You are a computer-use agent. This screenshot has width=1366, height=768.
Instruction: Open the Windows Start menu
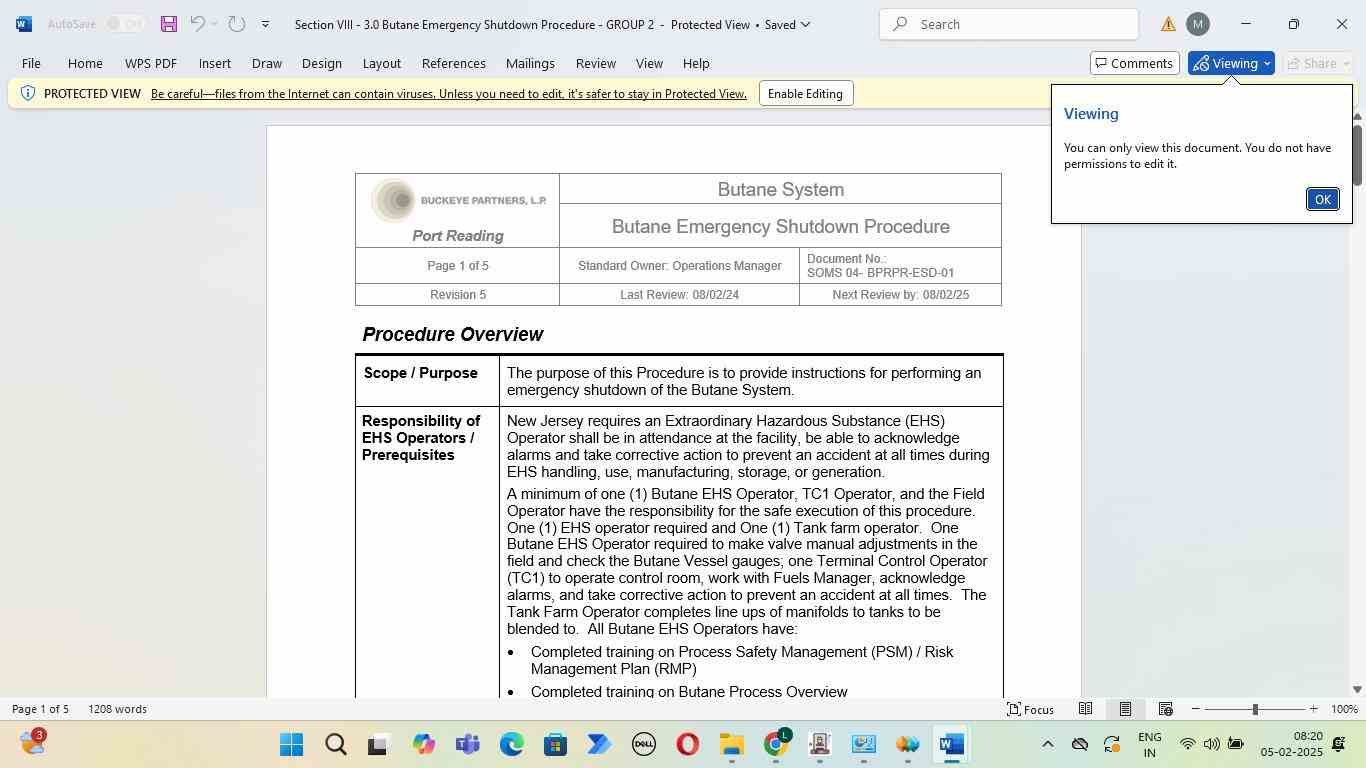(291, 744)
